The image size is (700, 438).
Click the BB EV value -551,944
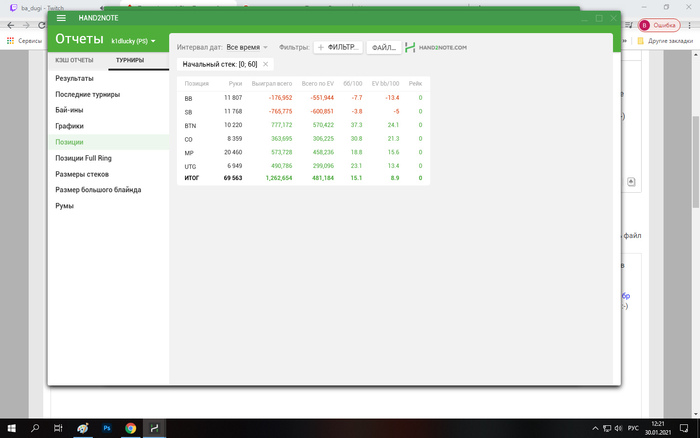point(322,98)
